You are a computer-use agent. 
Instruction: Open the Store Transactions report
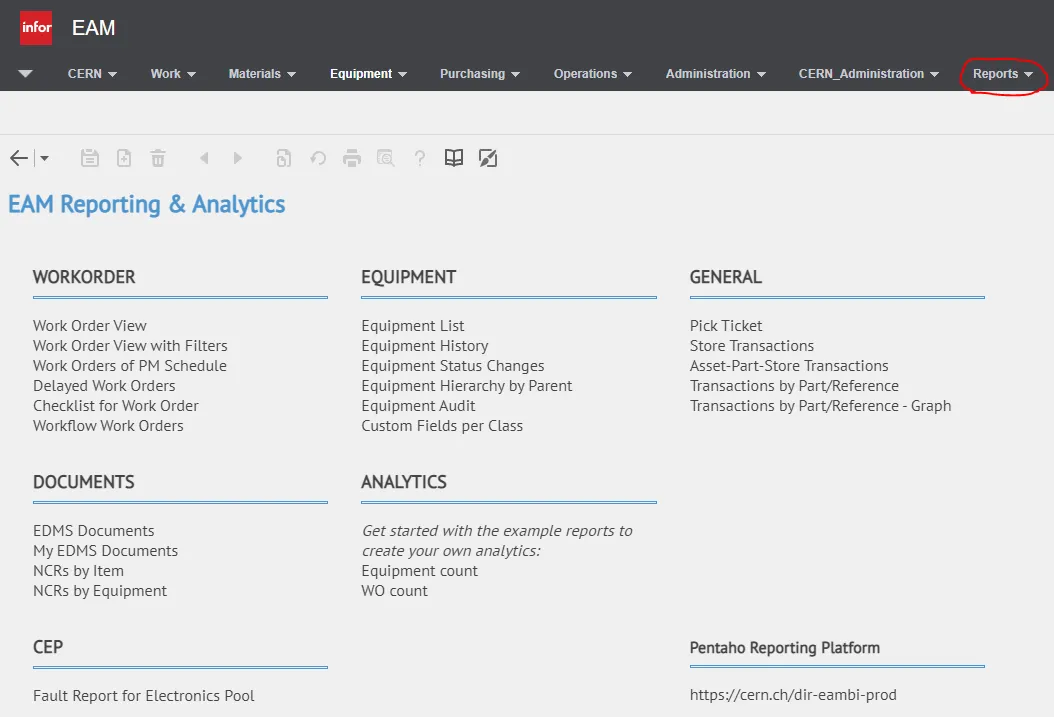[x=752, y=346]
